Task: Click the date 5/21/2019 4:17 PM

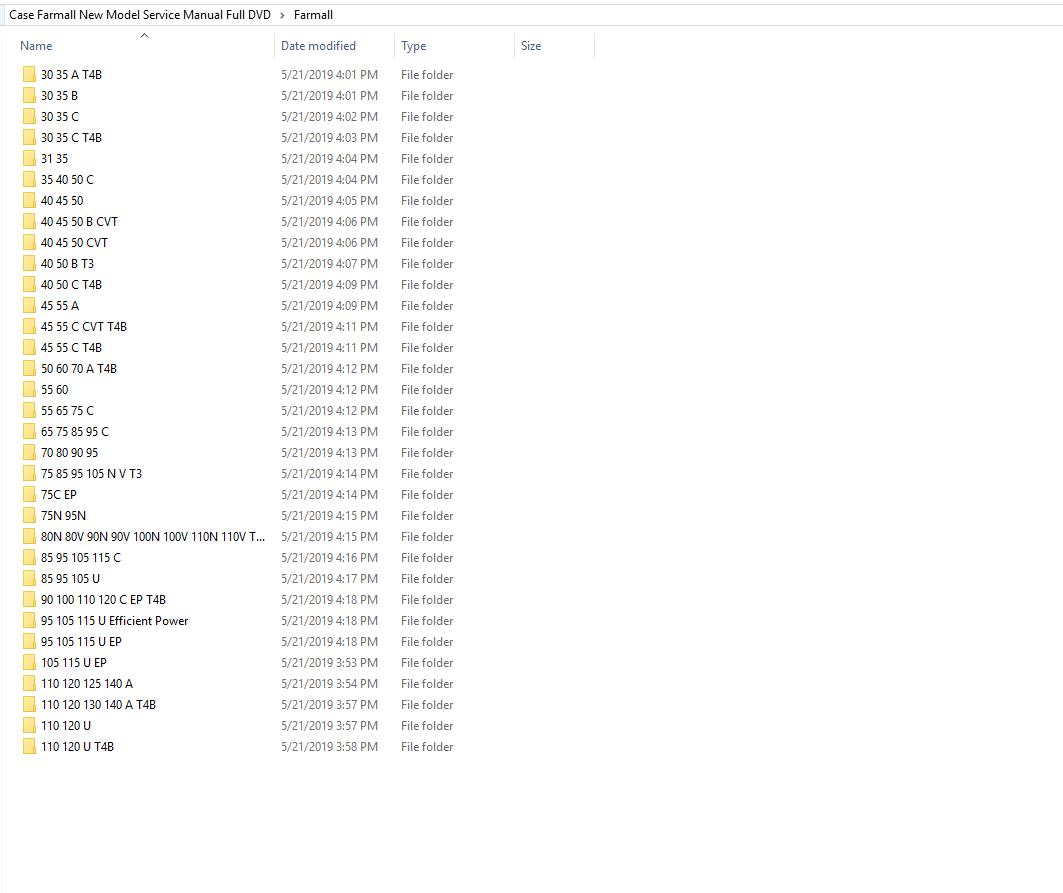Action: [x=329, y=579]
